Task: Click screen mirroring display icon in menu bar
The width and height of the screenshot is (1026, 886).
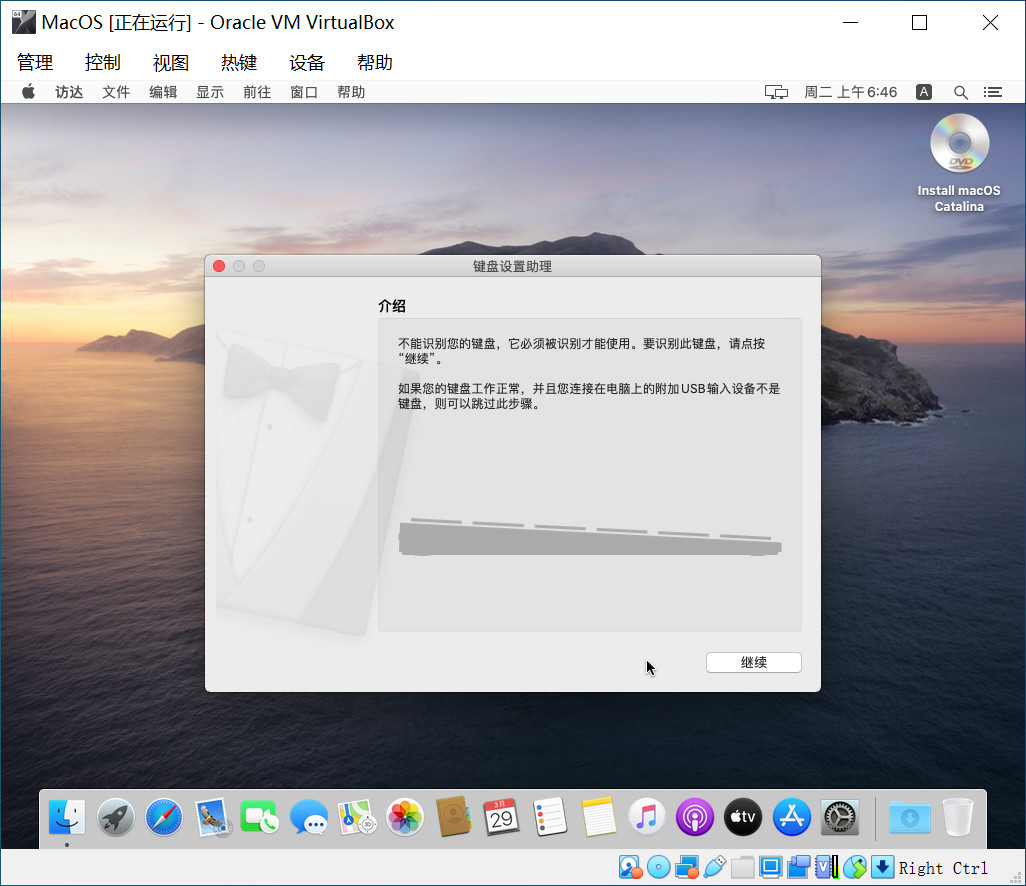Action: pyautogui.click(x=776, y=92)
